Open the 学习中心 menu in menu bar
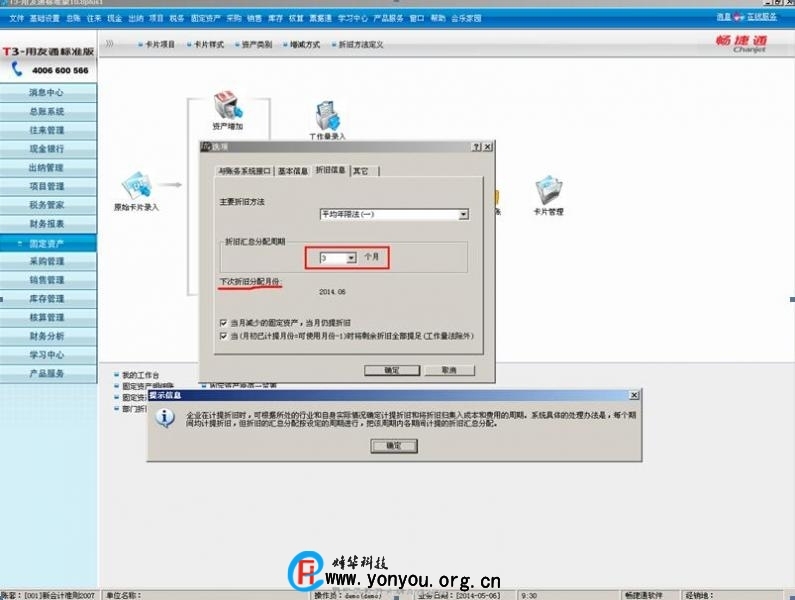This screenshot has width=795, height=600. coord(353,18)
